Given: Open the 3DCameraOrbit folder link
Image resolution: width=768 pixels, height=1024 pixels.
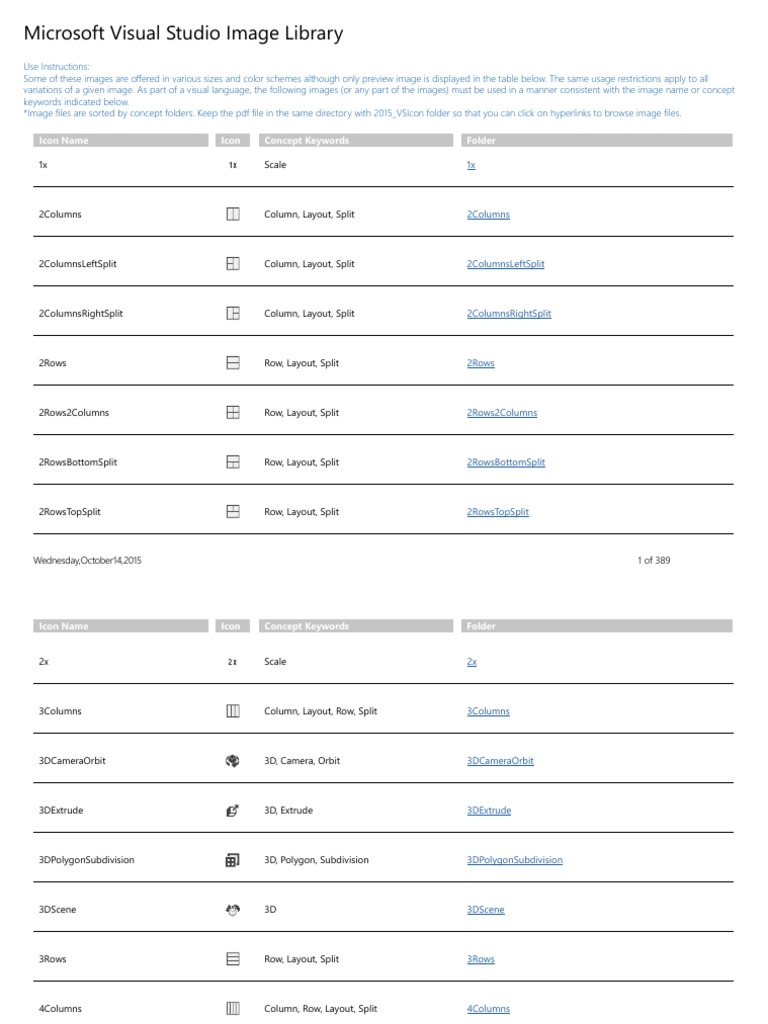Looking at the screenshot, I should 500,761.
